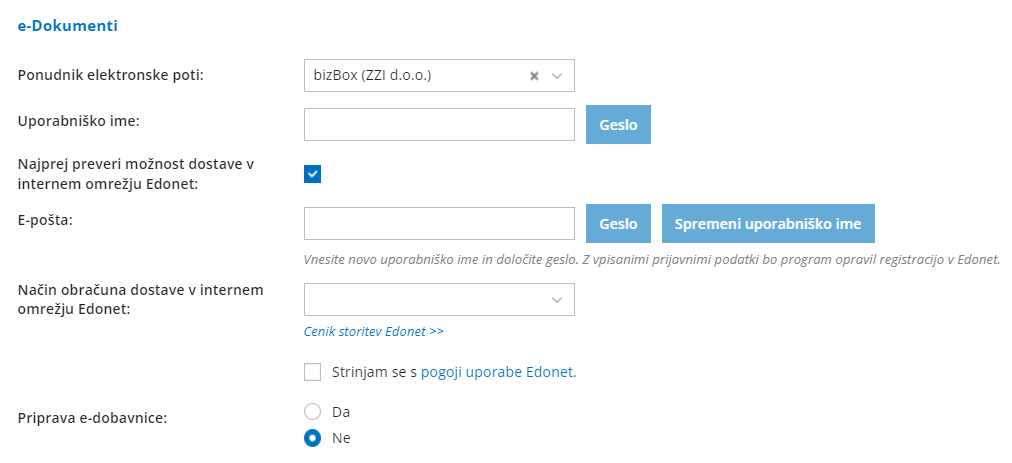Click the bizBox (ZZI d.o.o.) selected value
1012x463 pixels.
372,75
